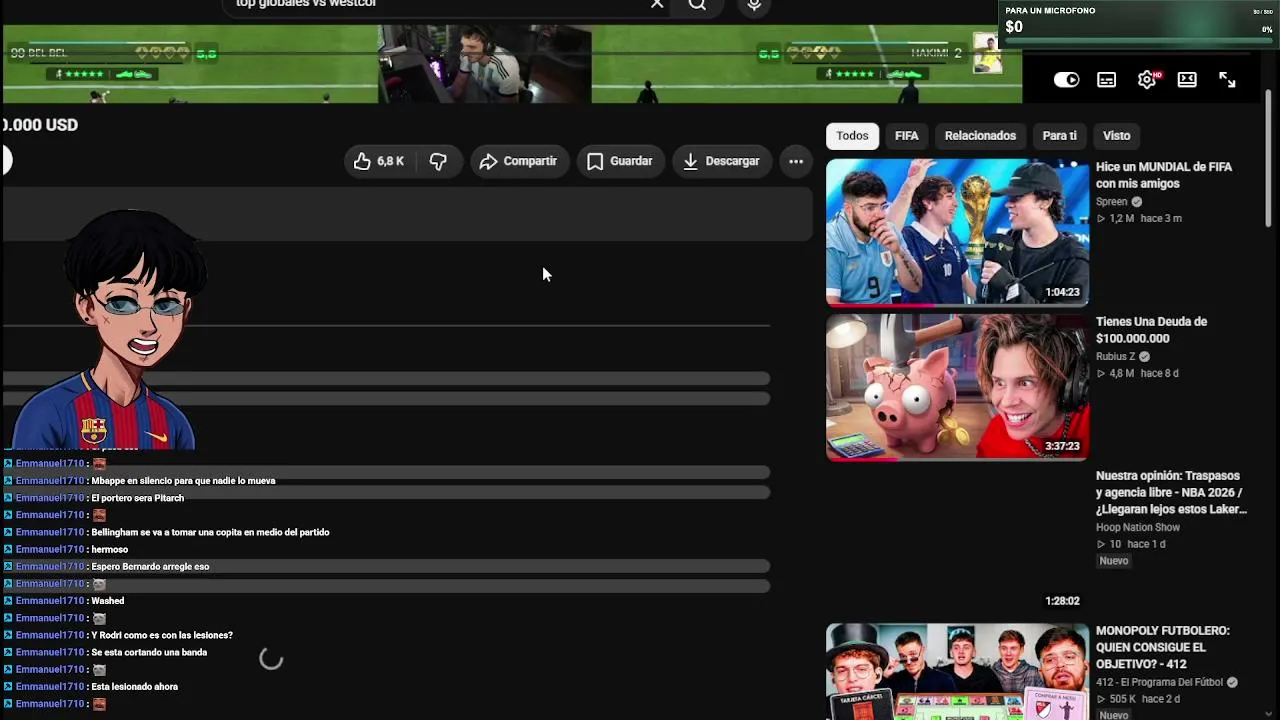Viewport: 1280px width, 720px height.
Task: Open title 'Tienes Una Deuda de $100.000.000'
Action: point(1151,330)
